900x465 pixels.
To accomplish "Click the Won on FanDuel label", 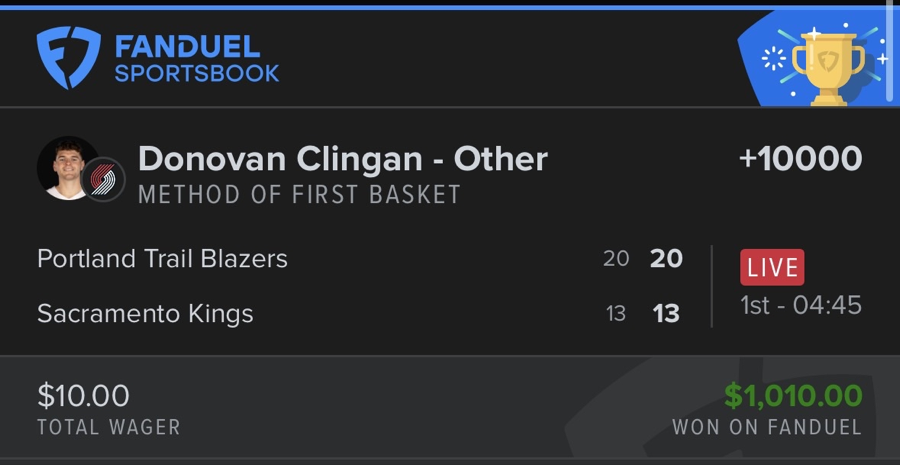I will 766,427.
